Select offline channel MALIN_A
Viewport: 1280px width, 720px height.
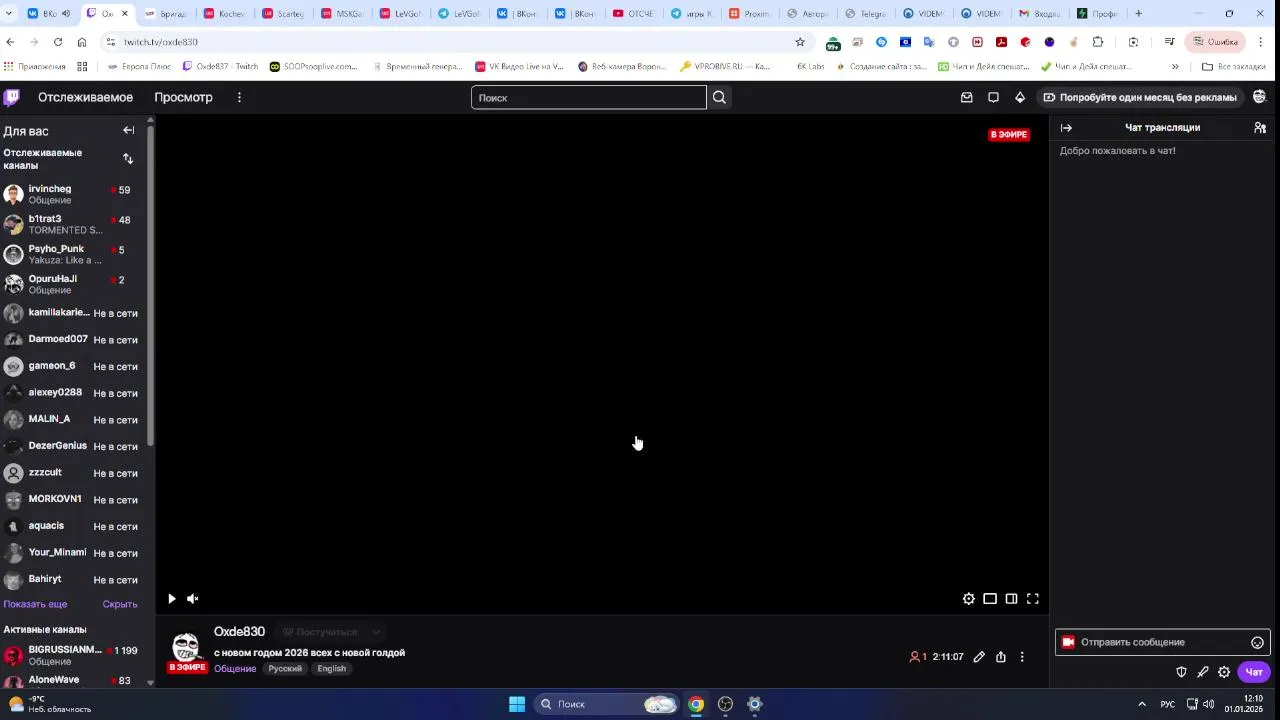click(75, 420)
